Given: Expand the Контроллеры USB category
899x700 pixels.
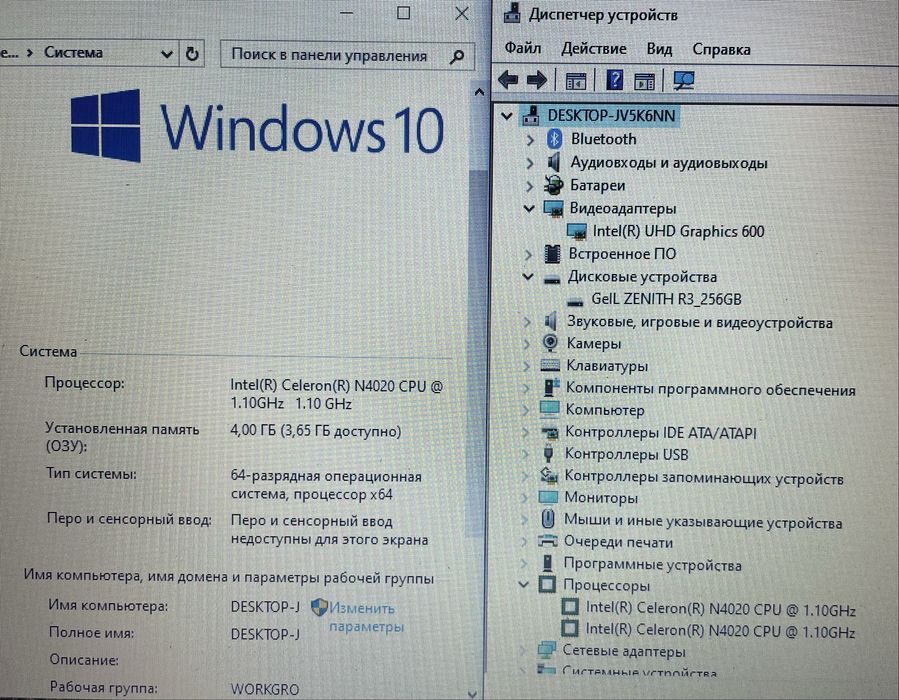Looking at the screenshot, I should point(525,454).
